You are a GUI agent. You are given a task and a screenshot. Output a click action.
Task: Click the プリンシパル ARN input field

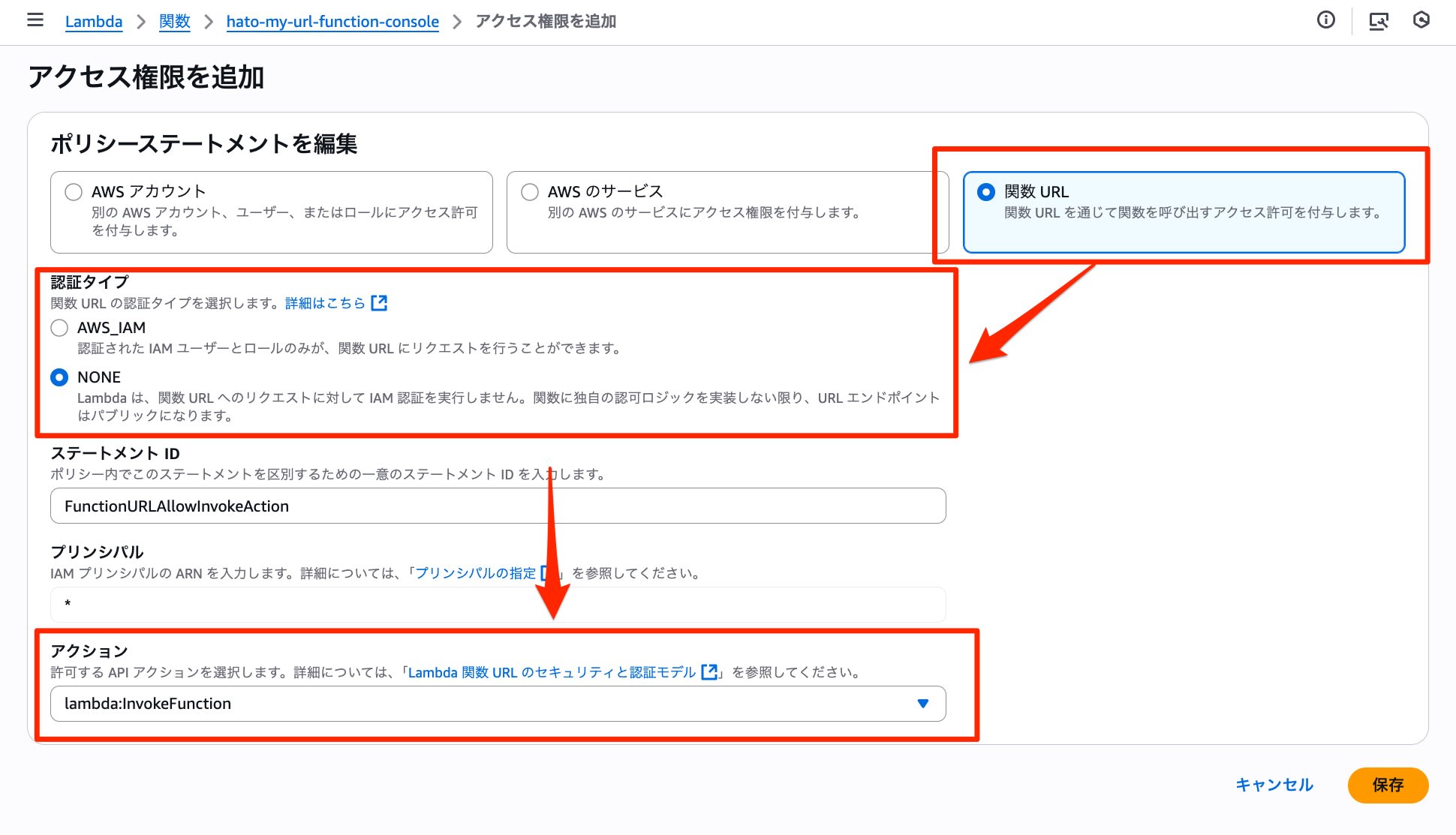click(x=497, y=604)
